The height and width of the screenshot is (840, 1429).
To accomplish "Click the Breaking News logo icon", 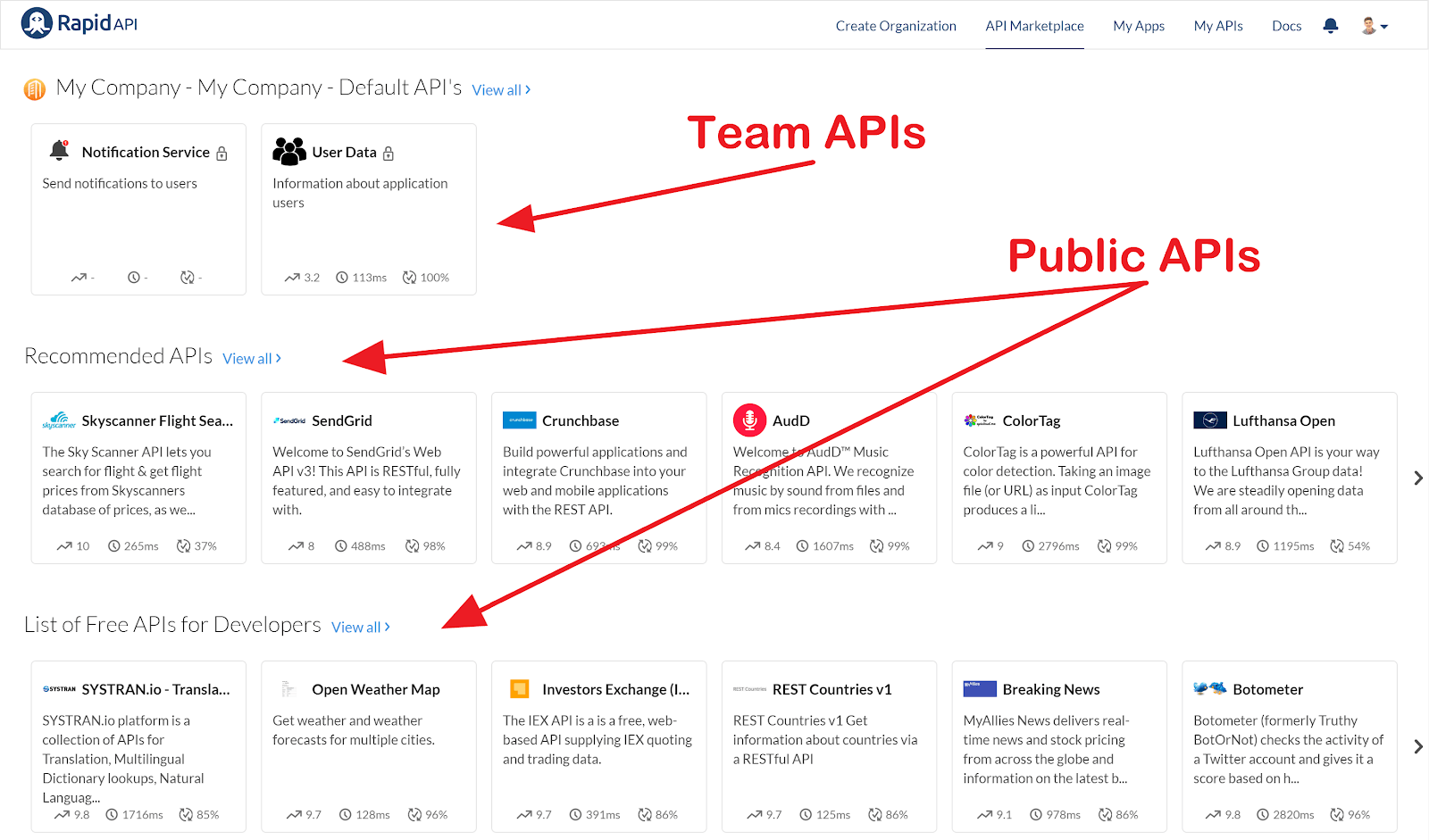I will [x=980, y=689].
